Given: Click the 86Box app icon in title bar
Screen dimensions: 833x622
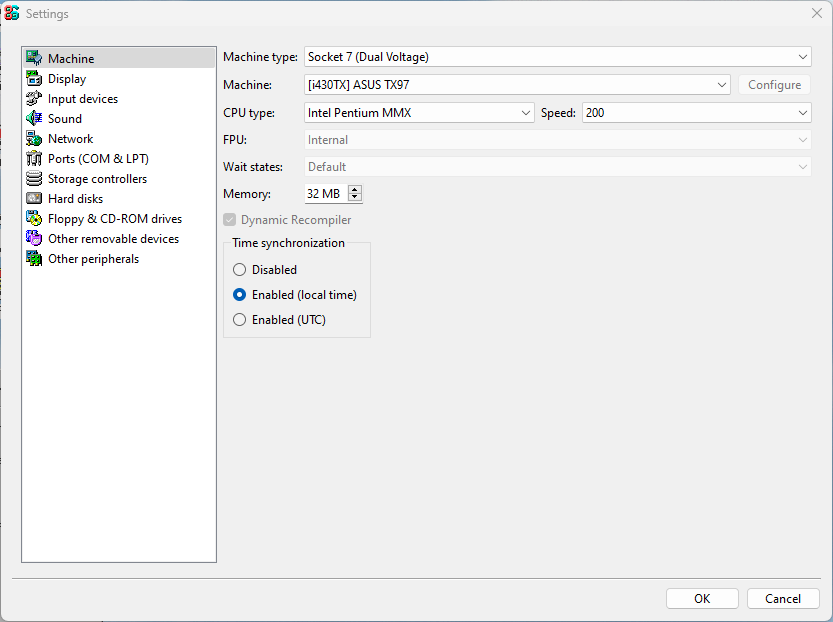Looking at the screenshot, I should [12, 13].
